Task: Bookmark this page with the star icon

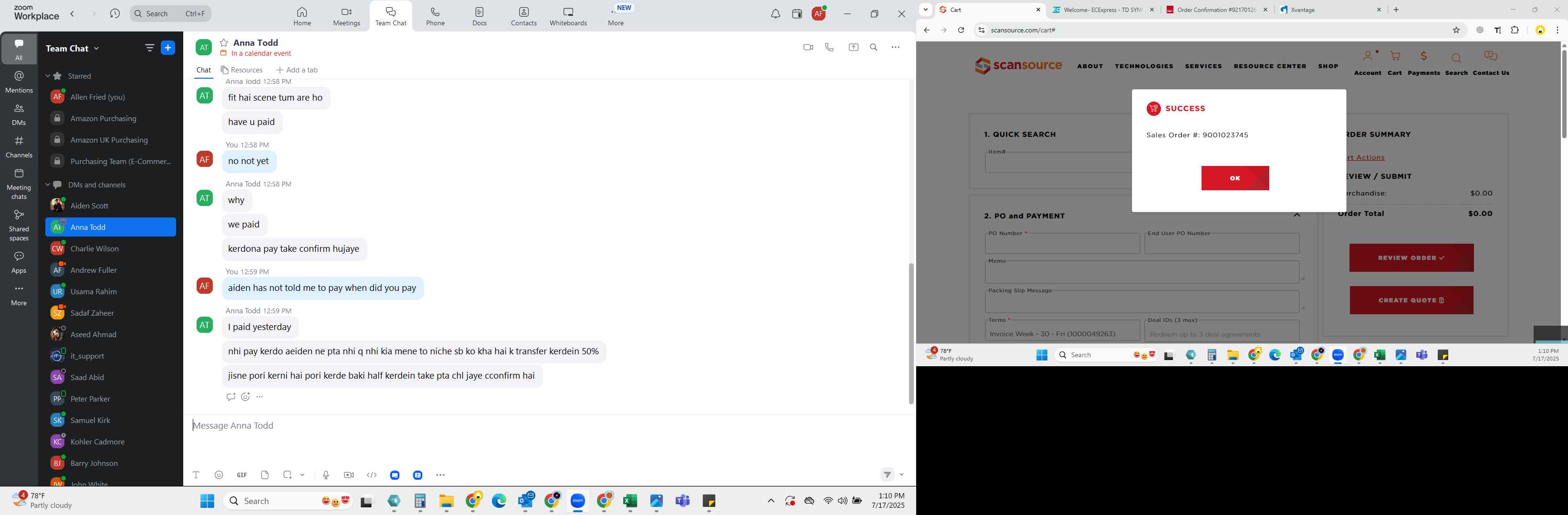Action: [1456, 31]
